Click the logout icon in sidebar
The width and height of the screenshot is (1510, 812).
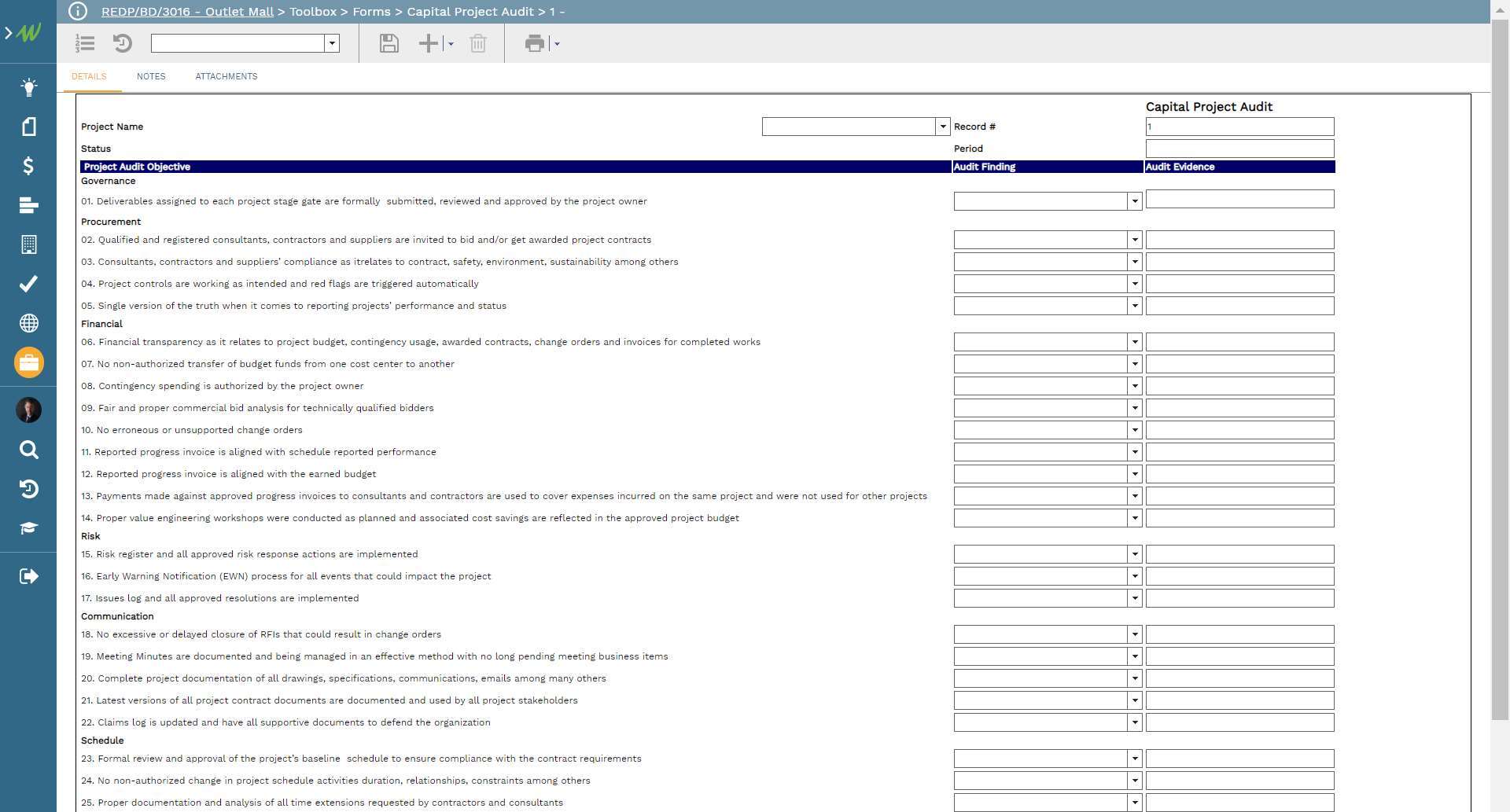click(28, 576)
